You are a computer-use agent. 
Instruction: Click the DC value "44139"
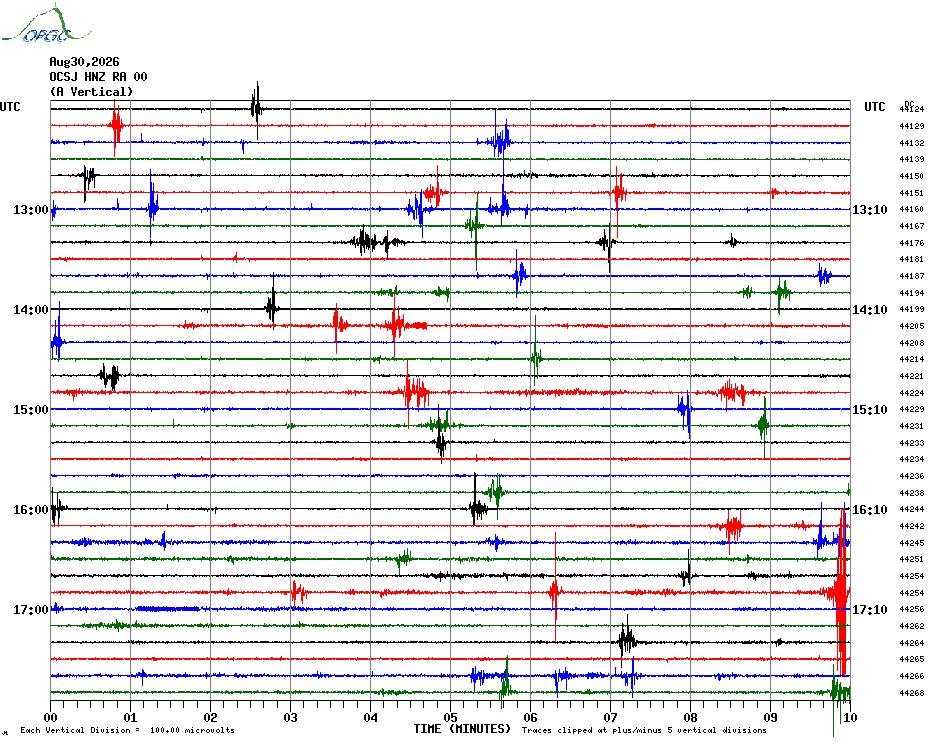[912, 159]
